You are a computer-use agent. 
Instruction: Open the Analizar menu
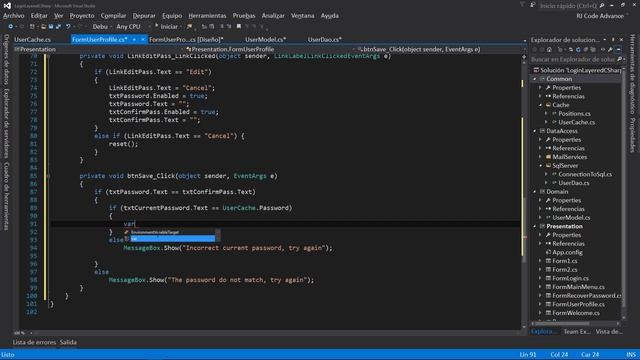coord(273,16)
